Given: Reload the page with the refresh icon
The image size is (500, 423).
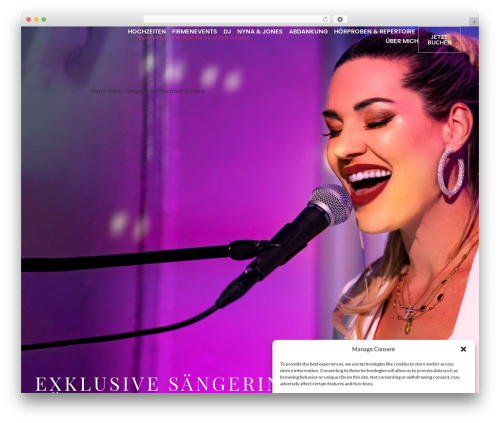Looking at the screenshot, I should 325,19.
